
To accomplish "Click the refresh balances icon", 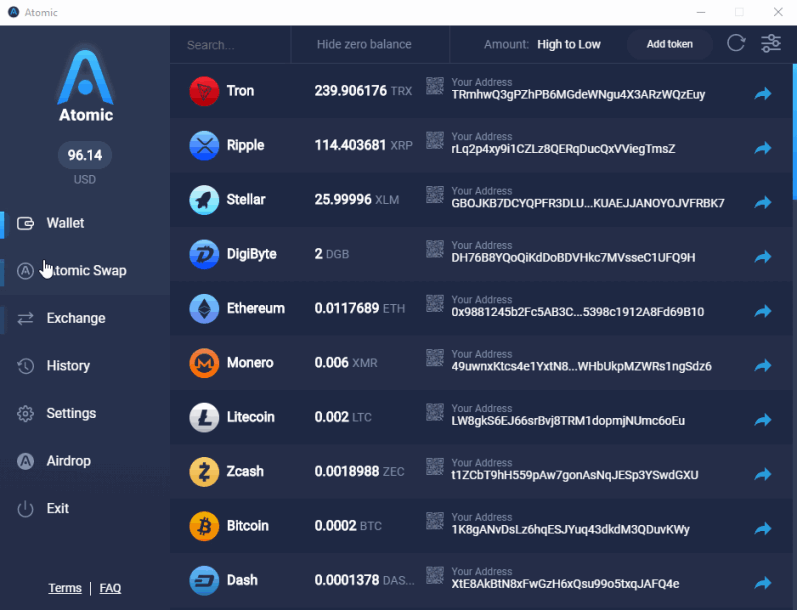I will coord(735,43).
